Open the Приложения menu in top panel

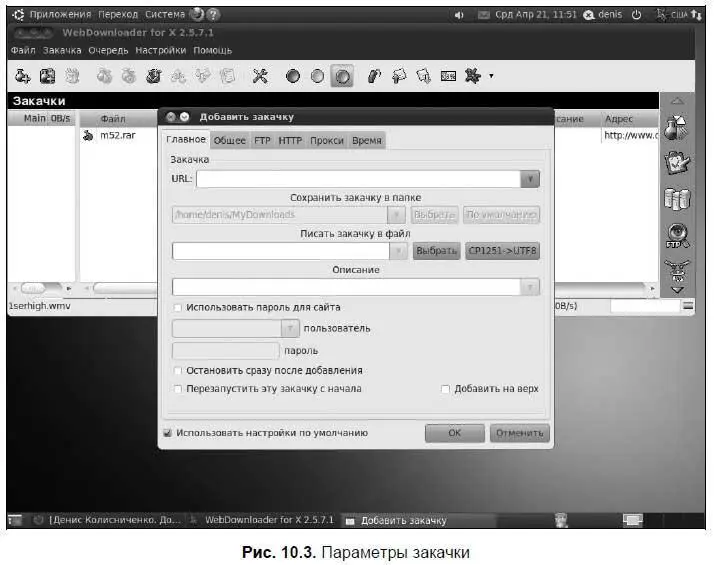(x=60, y=15)
